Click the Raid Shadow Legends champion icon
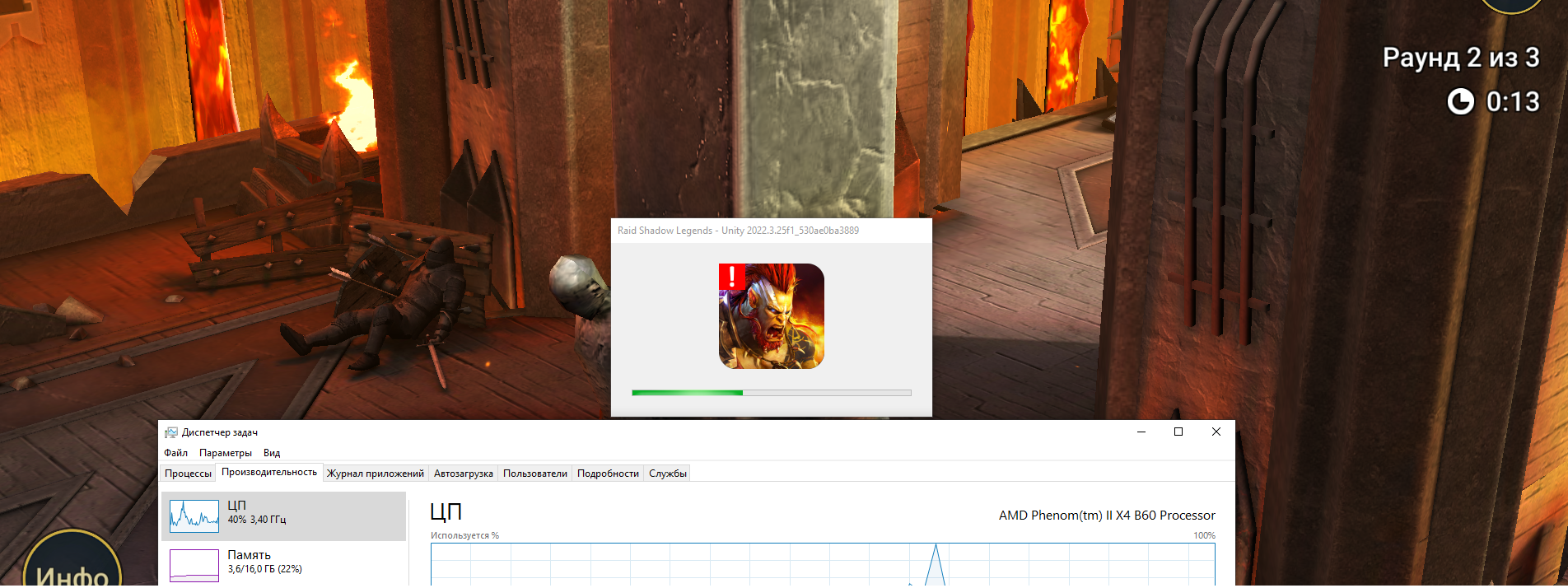Image resolution: width=1568 pixels, height=588 pixels. coord(772,316)
